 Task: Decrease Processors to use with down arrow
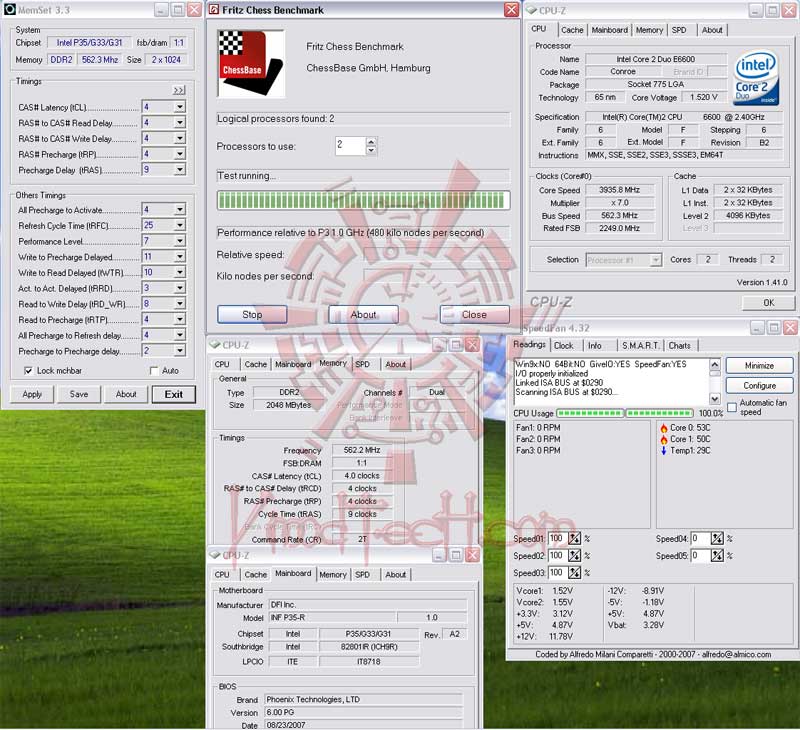pyautogui.click(x=371, y=150)
